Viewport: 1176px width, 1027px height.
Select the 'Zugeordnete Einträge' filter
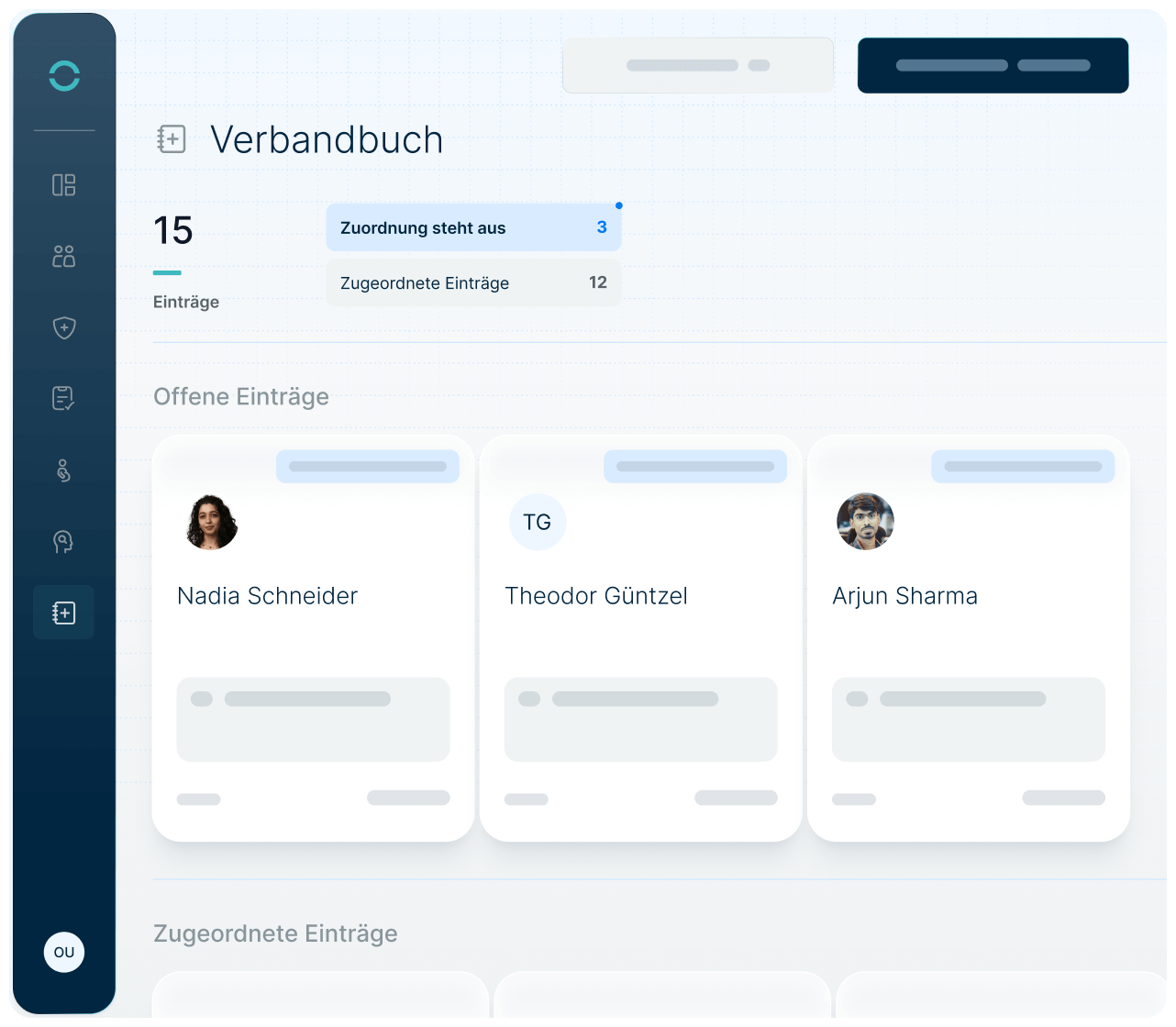[473, 283]
